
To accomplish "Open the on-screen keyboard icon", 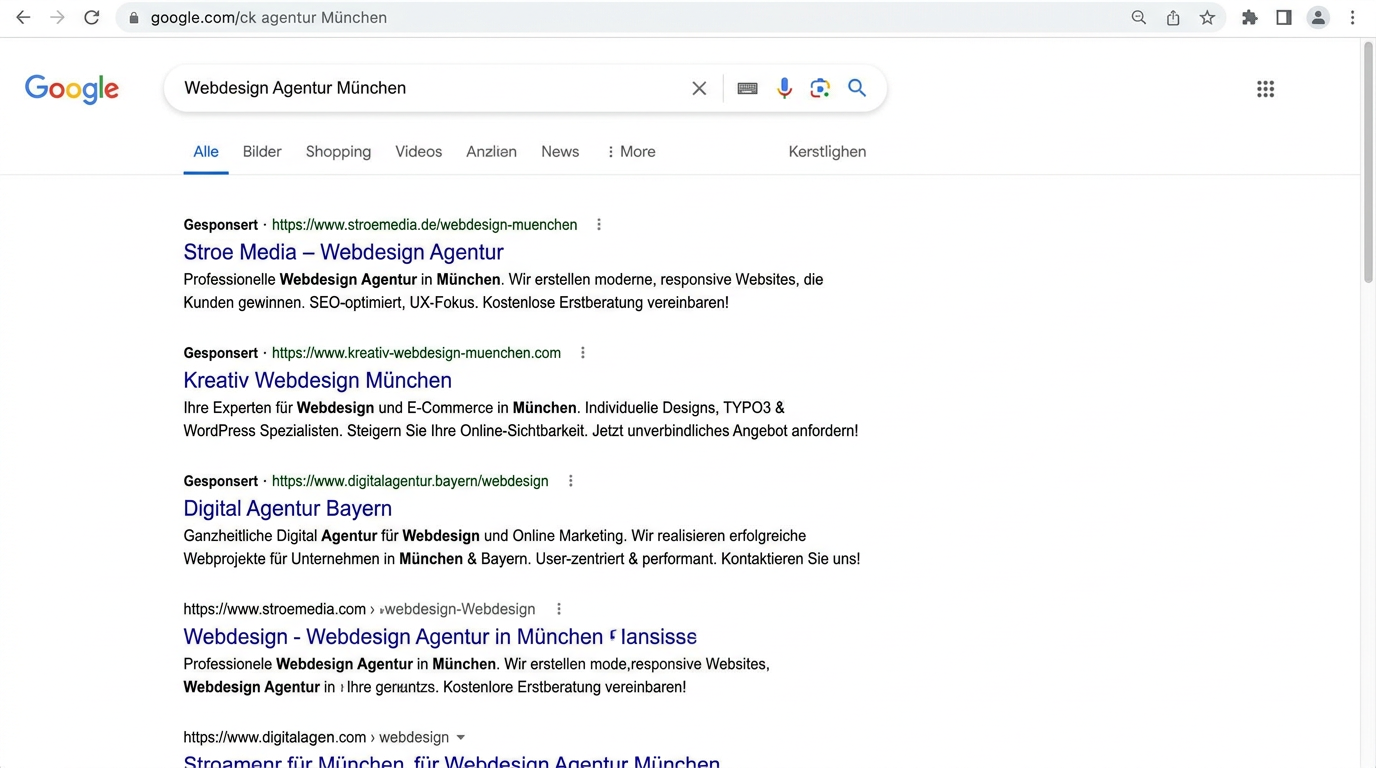I will (747, 88).
